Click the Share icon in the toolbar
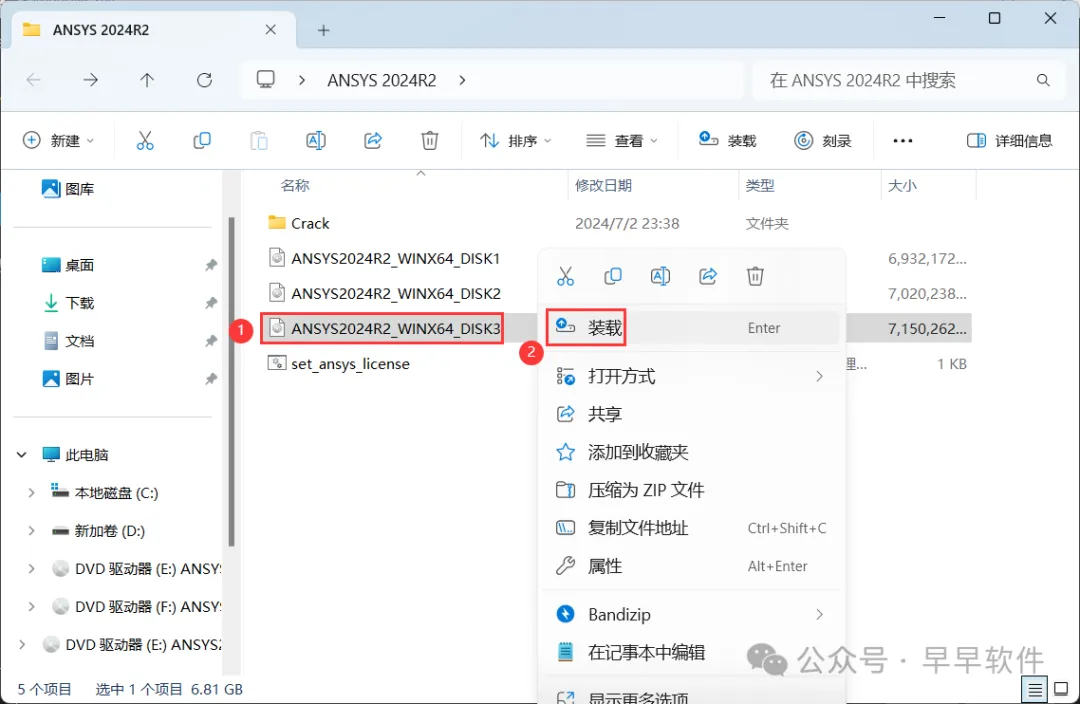 373,141
